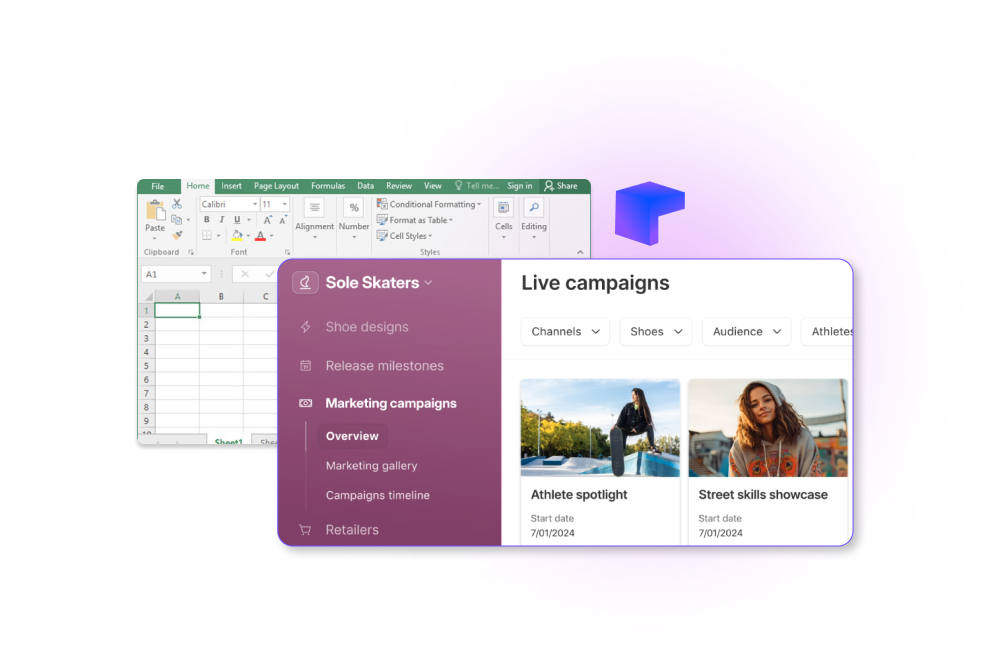Open the Font Color dropdown arrow
Screen dimensions: 989x671
coord(272,236)
